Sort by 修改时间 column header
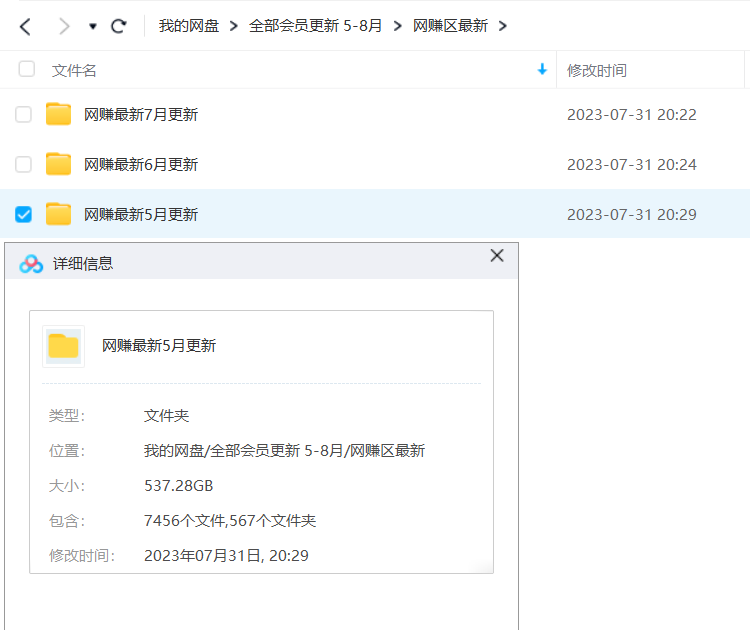The image size is (750, 630). 597,70
